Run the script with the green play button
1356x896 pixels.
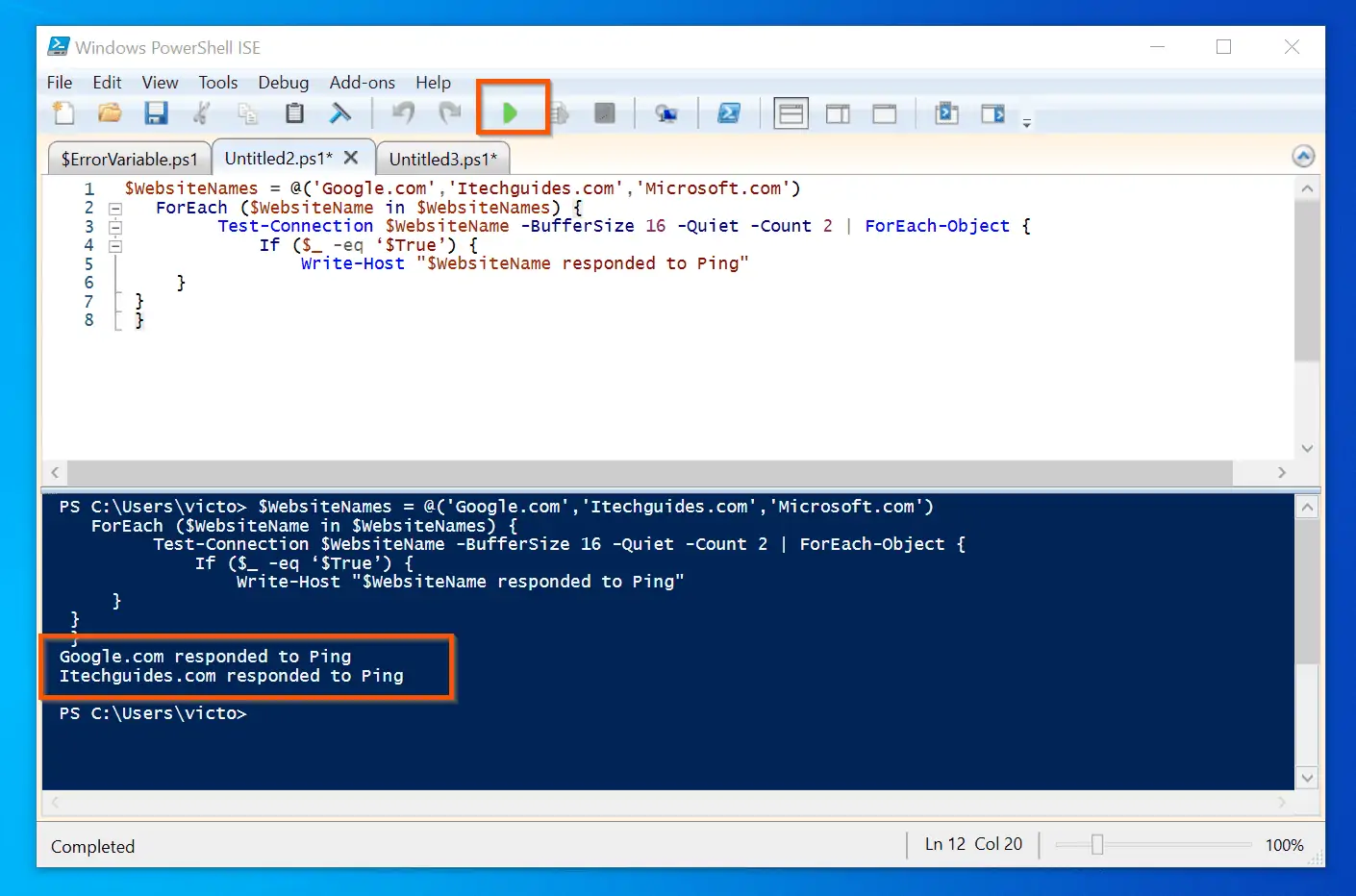click(511, 113)
